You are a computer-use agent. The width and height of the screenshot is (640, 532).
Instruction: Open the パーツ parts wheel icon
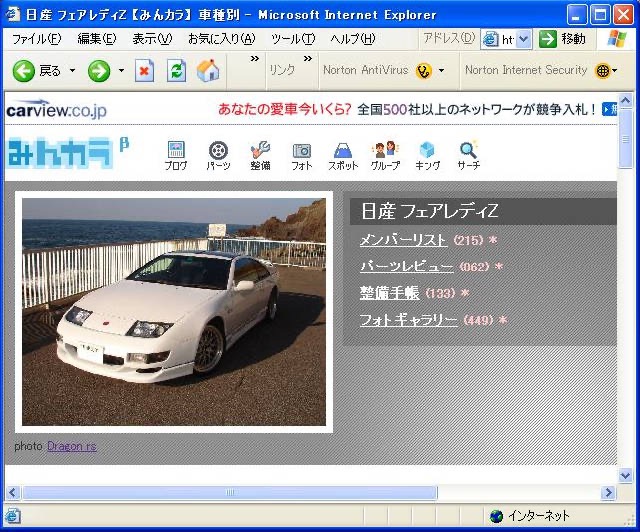coord(218,155)
